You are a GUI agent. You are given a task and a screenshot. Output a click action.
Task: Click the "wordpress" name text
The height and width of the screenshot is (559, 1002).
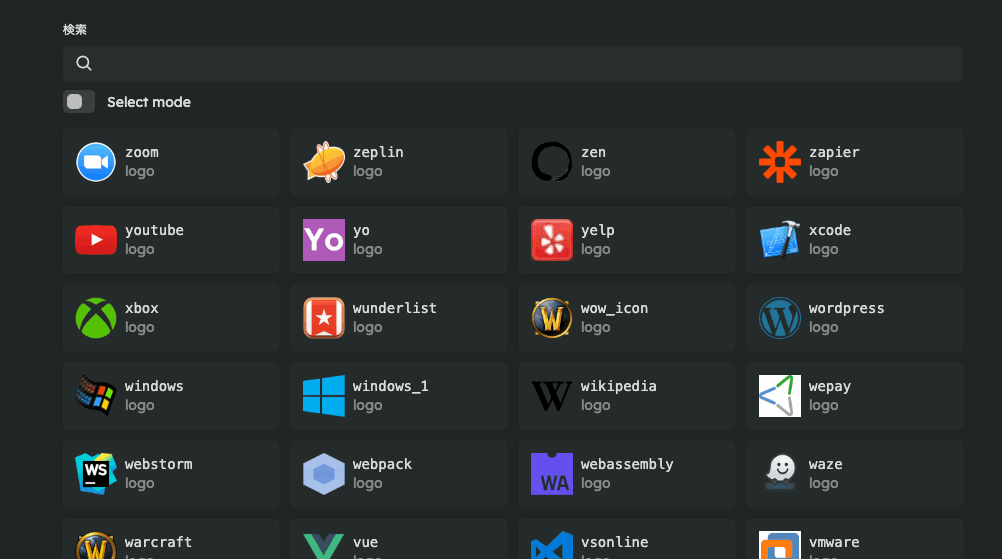point(847,309)
